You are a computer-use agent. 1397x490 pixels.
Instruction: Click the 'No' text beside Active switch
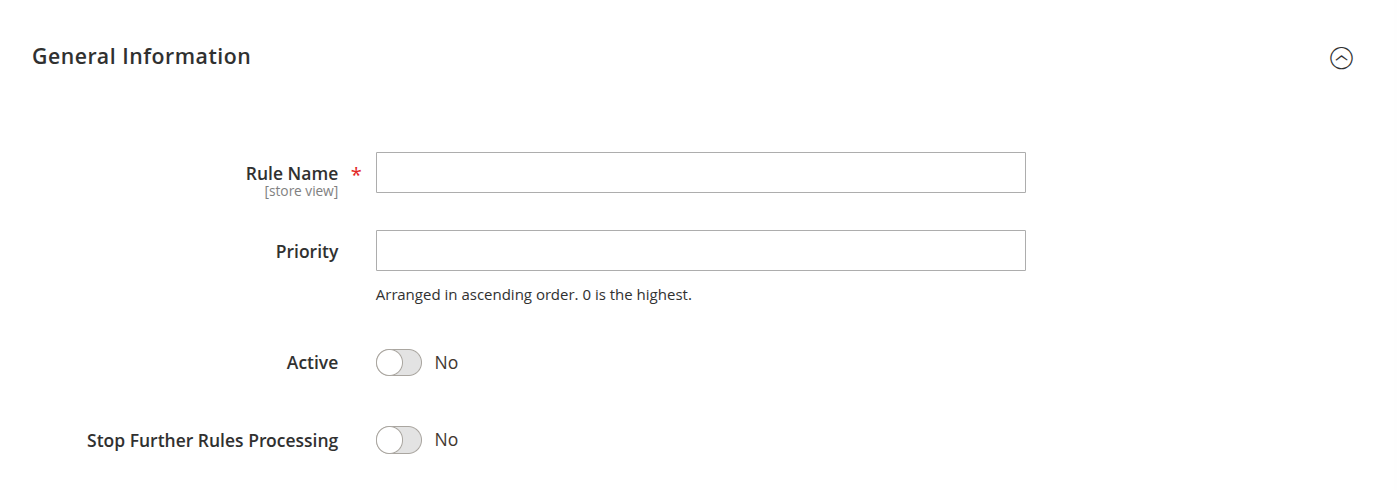446,363
